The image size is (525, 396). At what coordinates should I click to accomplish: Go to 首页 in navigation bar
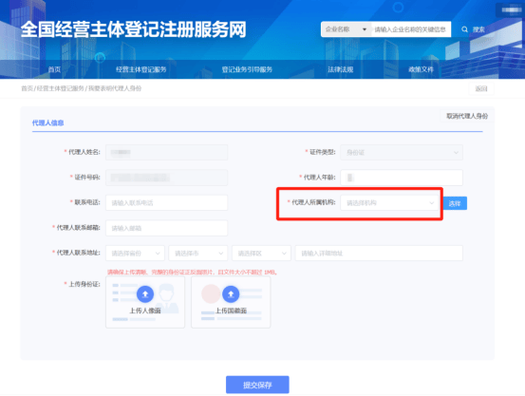(55, 69)
